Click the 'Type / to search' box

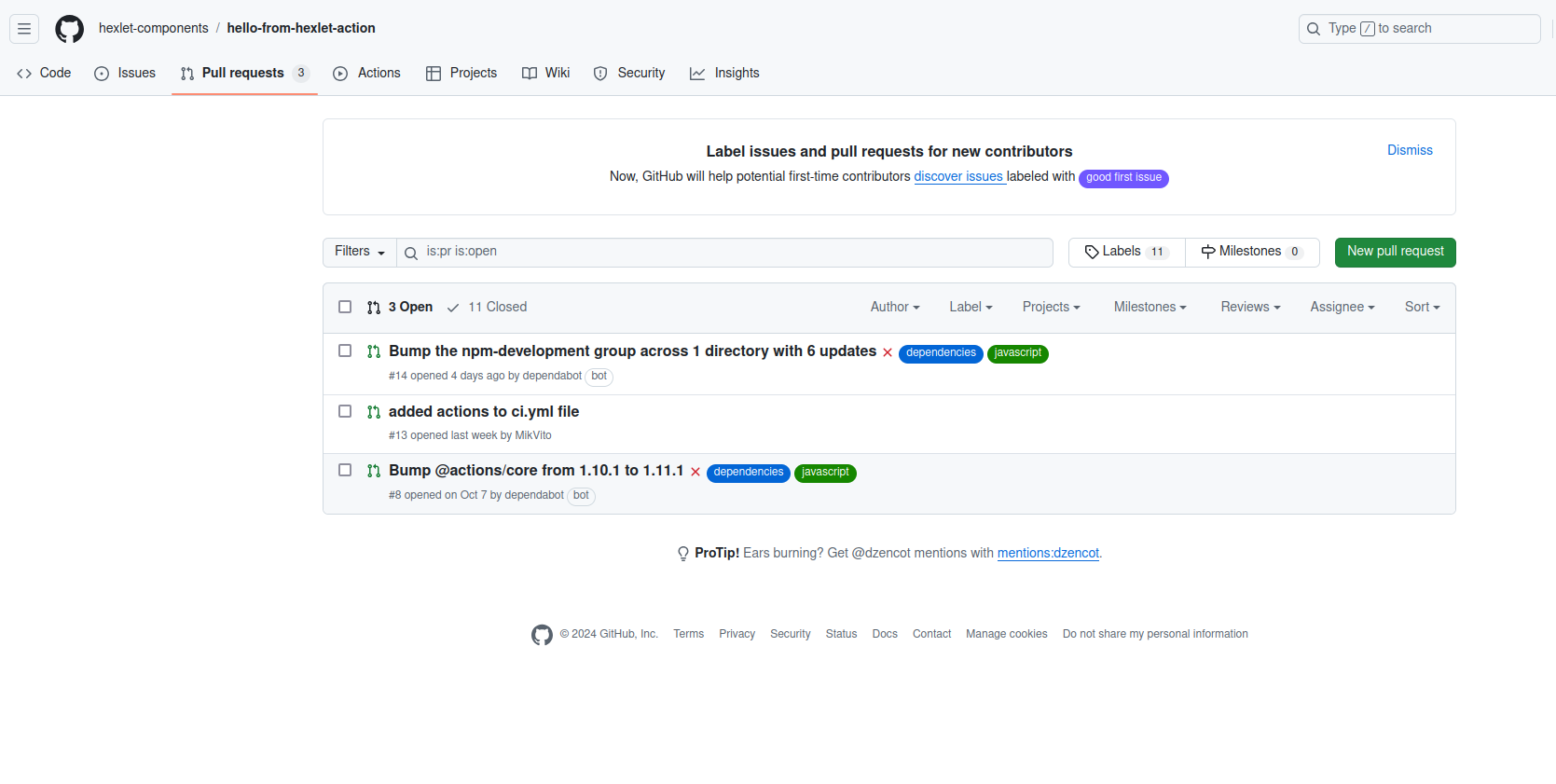pyautogui.click(x=1419, y=29)
